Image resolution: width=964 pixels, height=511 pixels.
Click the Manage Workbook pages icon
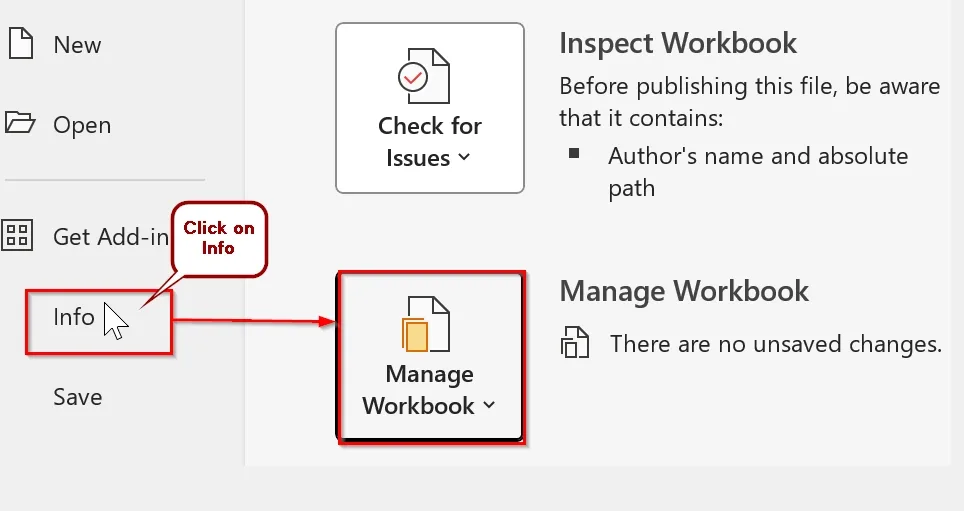point(425,324)
